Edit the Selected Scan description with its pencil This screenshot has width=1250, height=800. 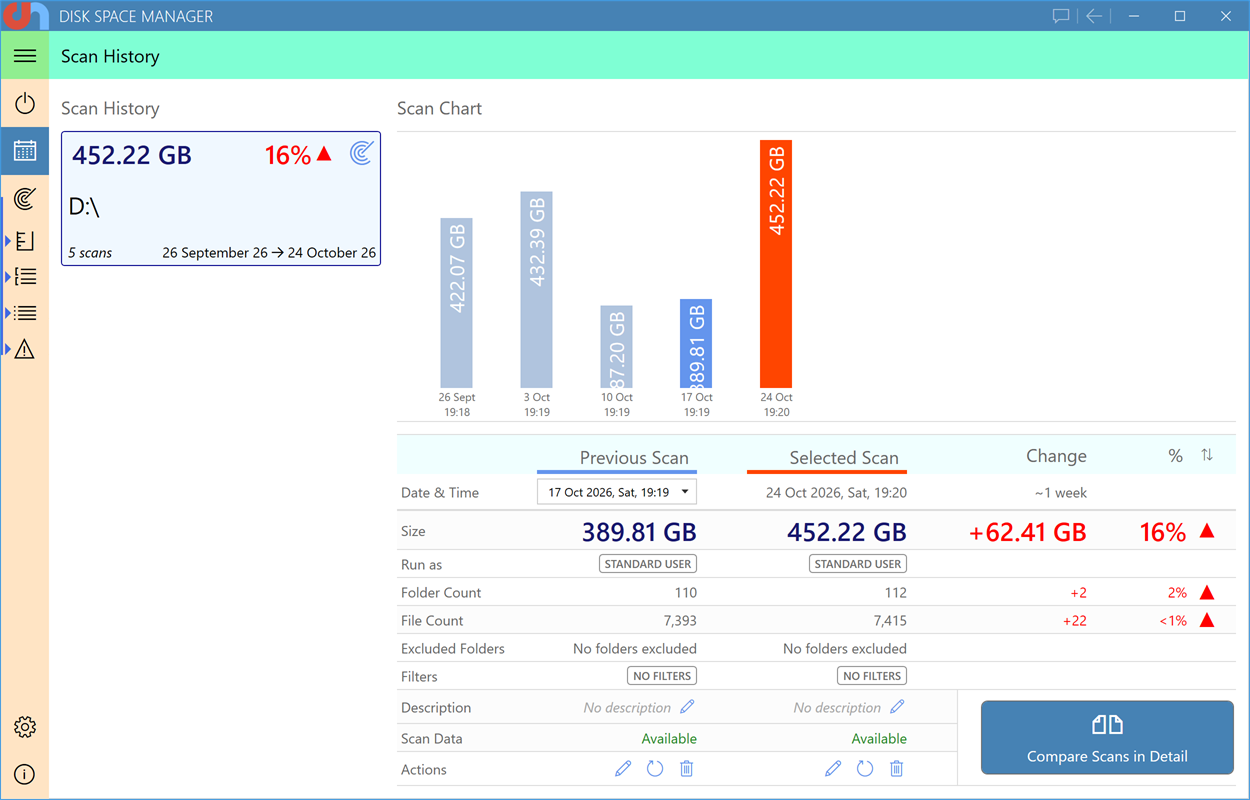[x=897, y=707]
